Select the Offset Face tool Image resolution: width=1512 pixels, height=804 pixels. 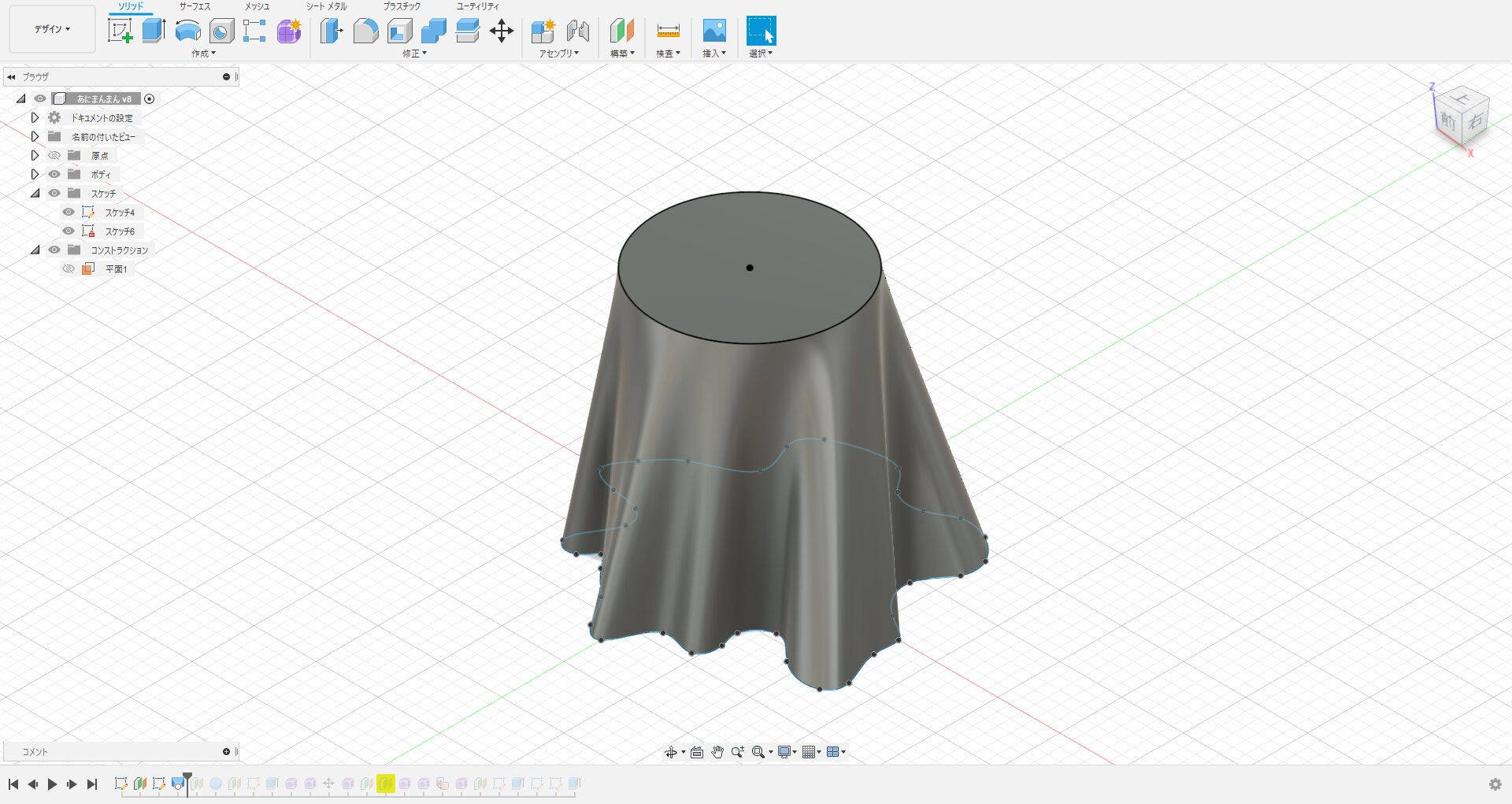(x=468, y=31)
